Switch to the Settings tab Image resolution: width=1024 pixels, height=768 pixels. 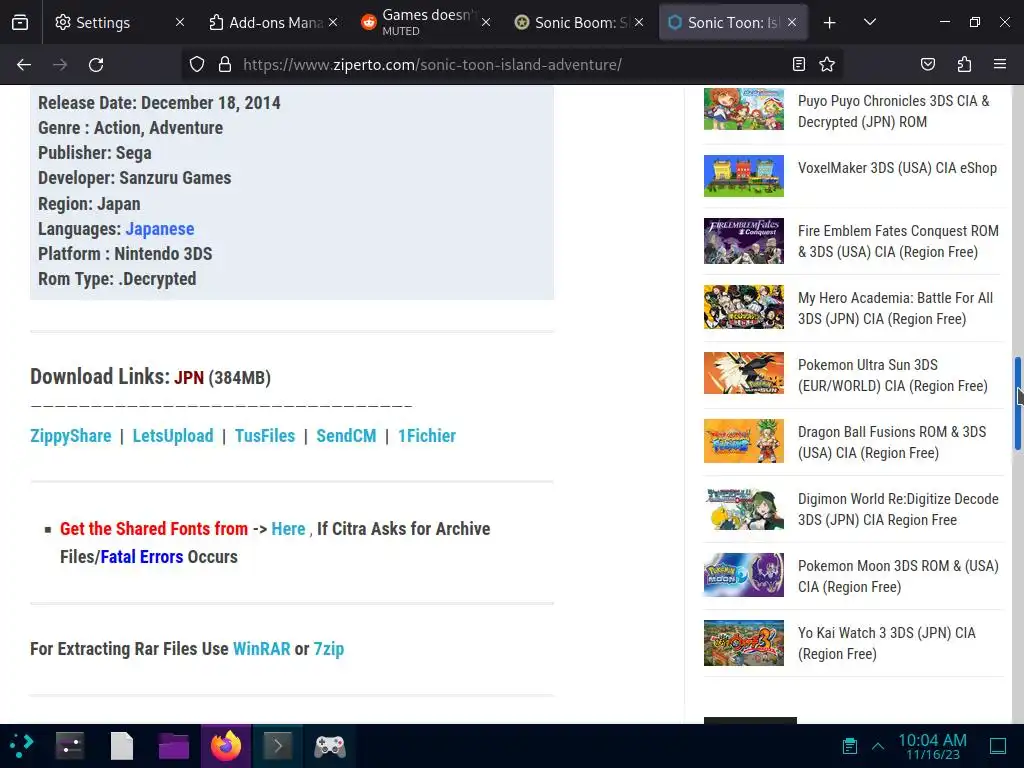pos(103,23)
